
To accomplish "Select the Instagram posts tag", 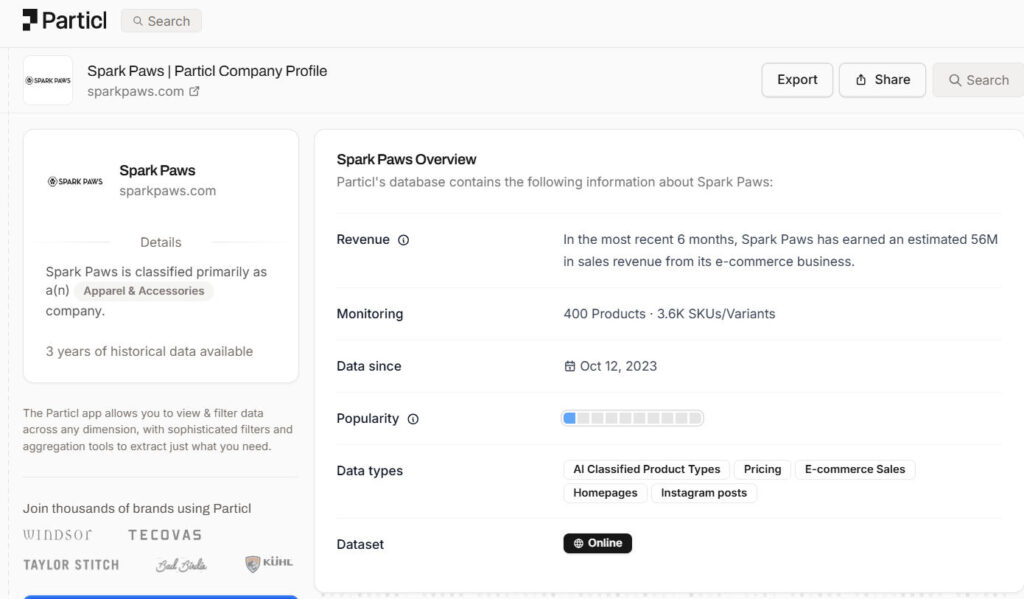I will click(703, 493).
